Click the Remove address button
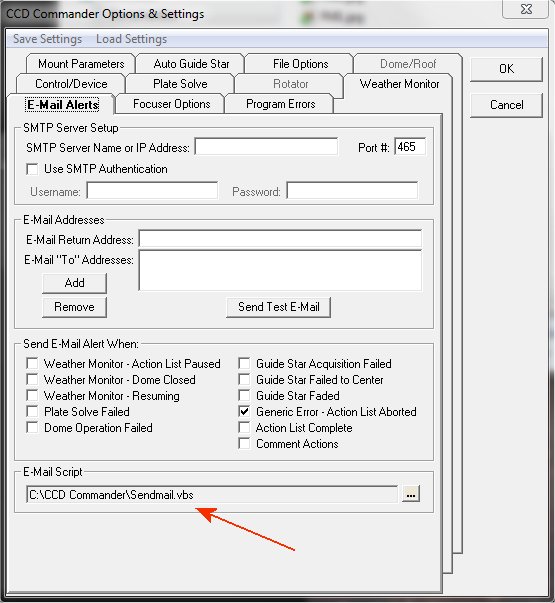The image size is (555, 603). [x=74, y=307]
